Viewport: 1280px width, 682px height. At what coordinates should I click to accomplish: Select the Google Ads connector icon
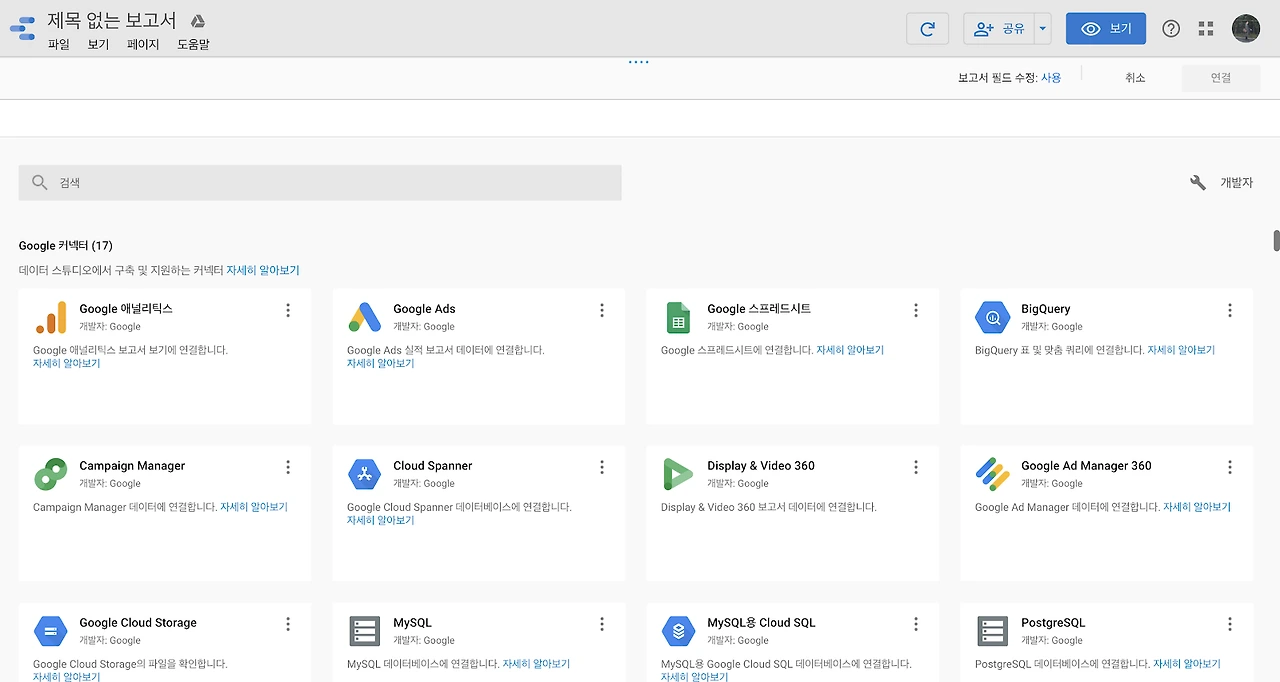(365, 317)
